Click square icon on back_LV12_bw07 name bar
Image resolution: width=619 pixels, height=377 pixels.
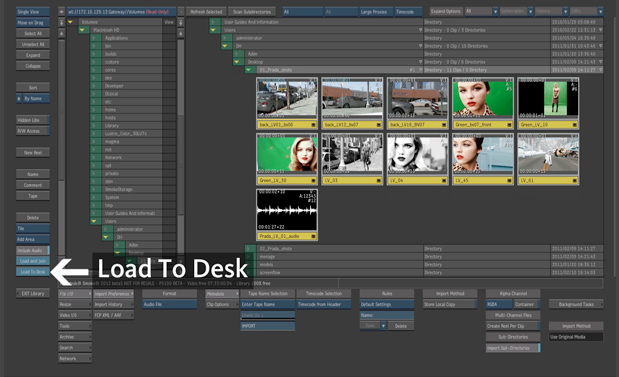(x=379, y=125)
